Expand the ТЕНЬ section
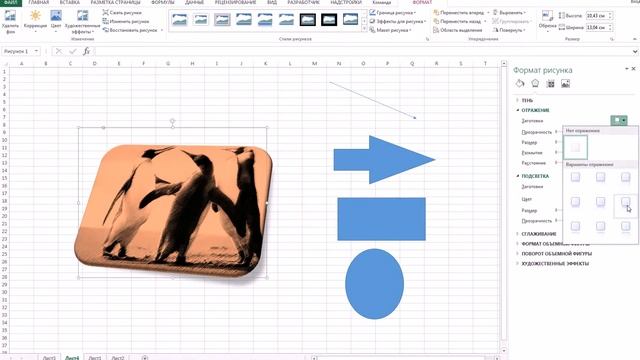The image size is (640, 360). (x=527, y=100)
